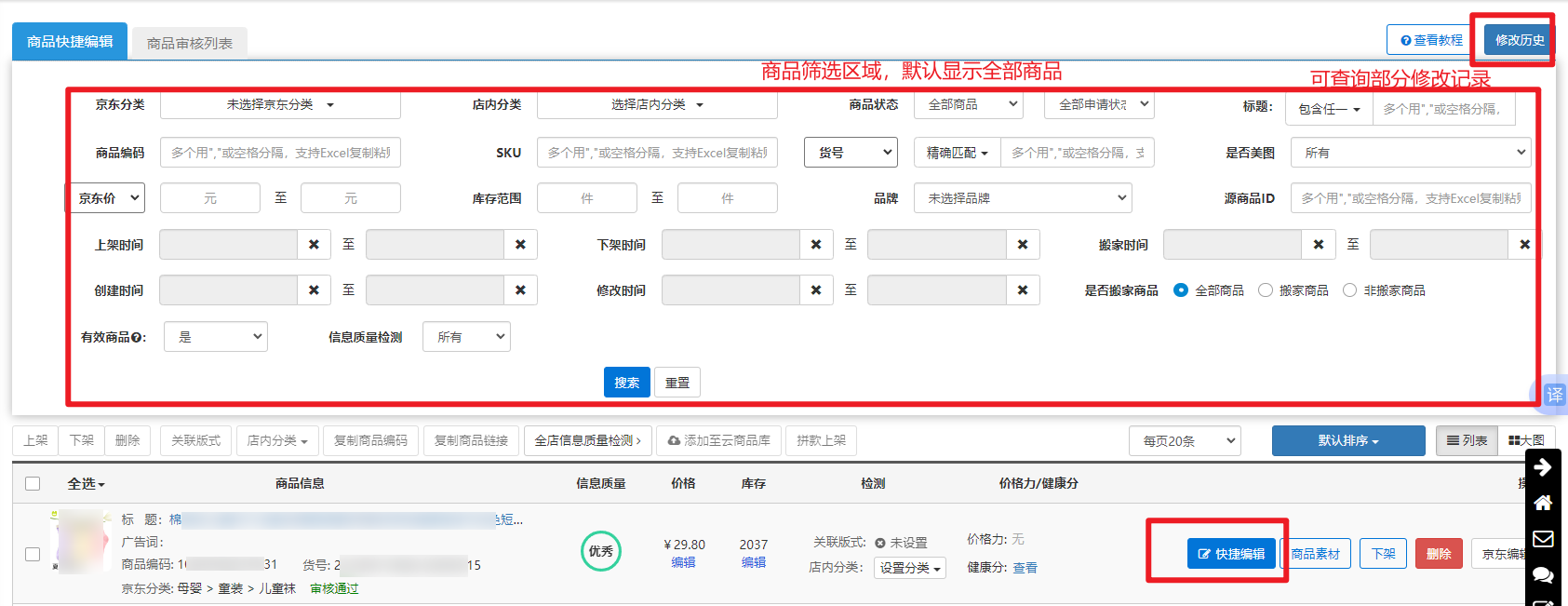
Task: Click the home icon in the right sidebar
Action: pos(1542,503)
